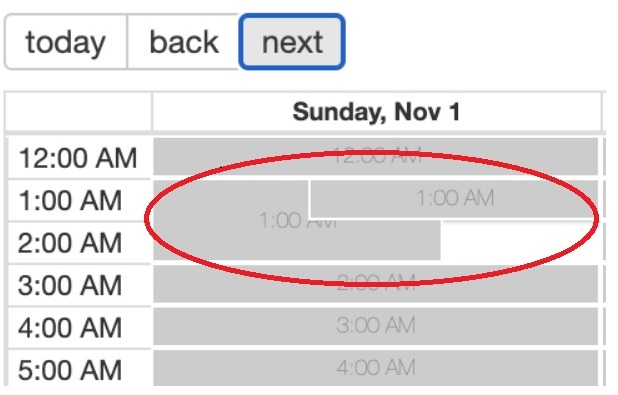Click the 4:00 AM time gutter label
Image resolution: width=618 pixels, height=395 pixels.
(70, 328)
